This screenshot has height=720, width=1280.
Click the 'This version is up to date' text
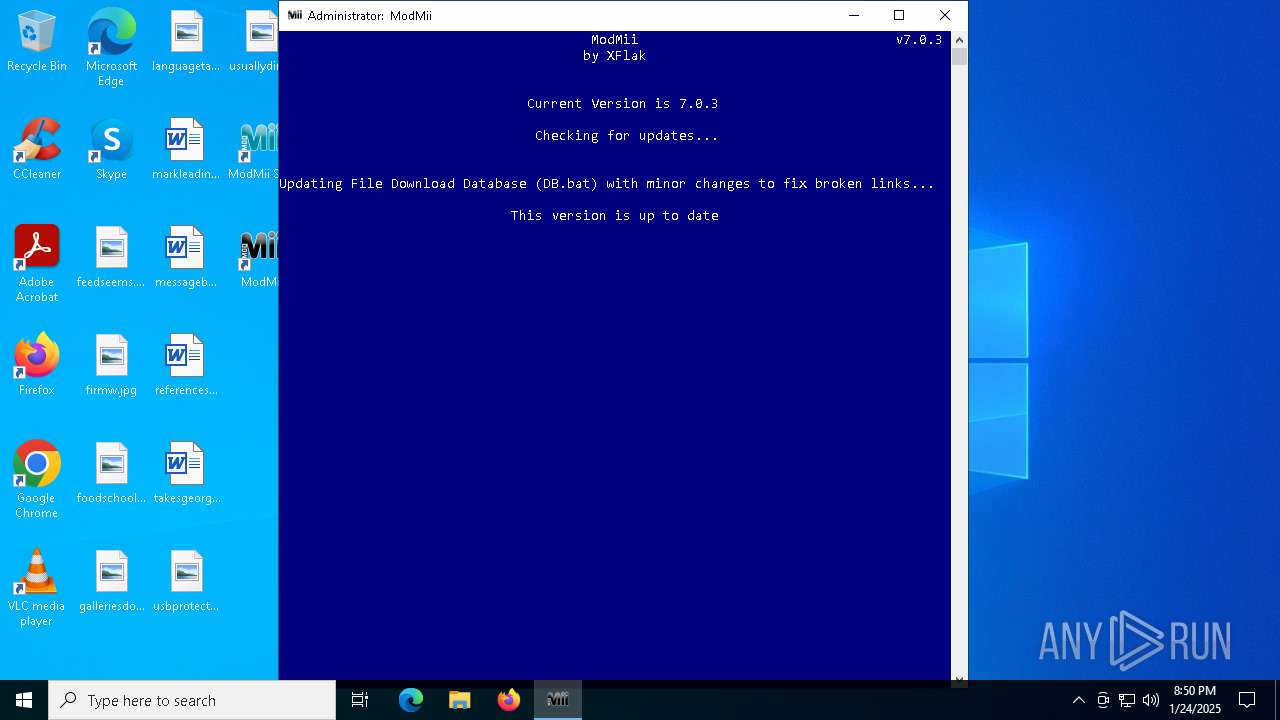[x=615, y=215]
